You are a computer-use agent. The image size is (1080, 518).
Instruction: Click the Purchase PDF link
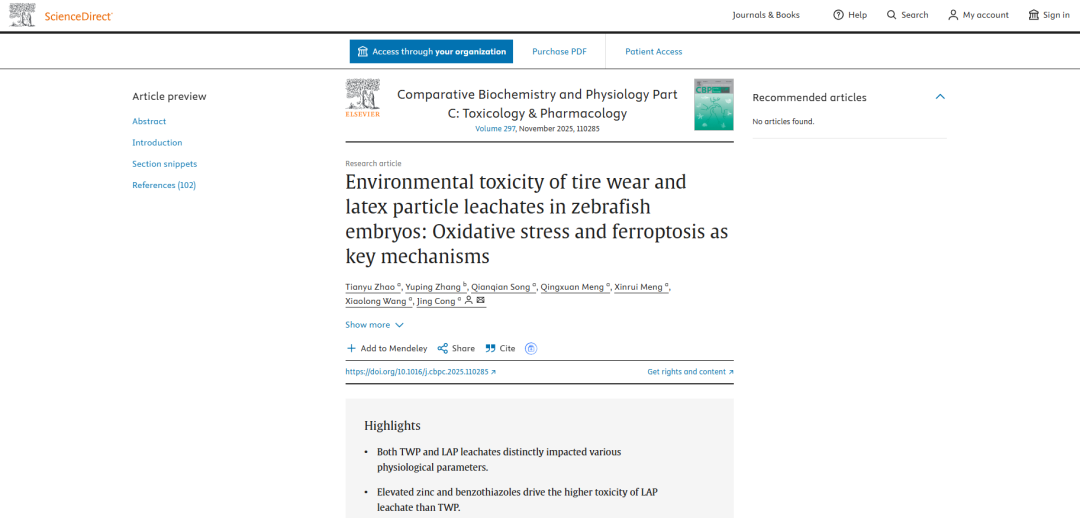point(559,51)
